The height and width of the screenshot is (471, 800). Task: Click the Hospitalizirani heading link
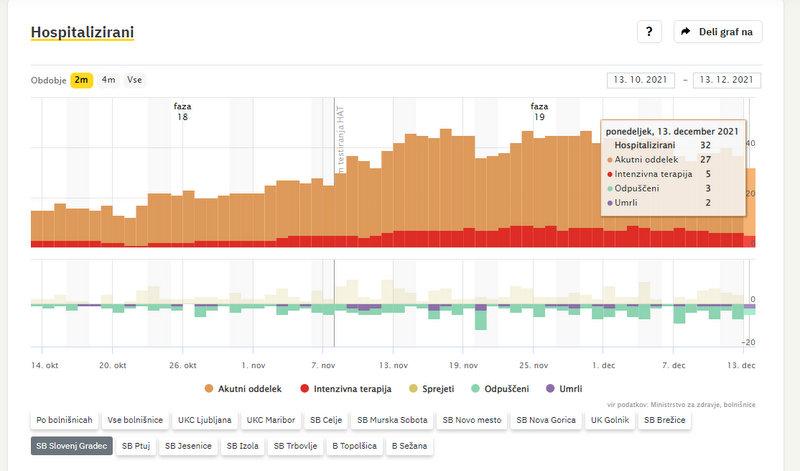point(82,33)
